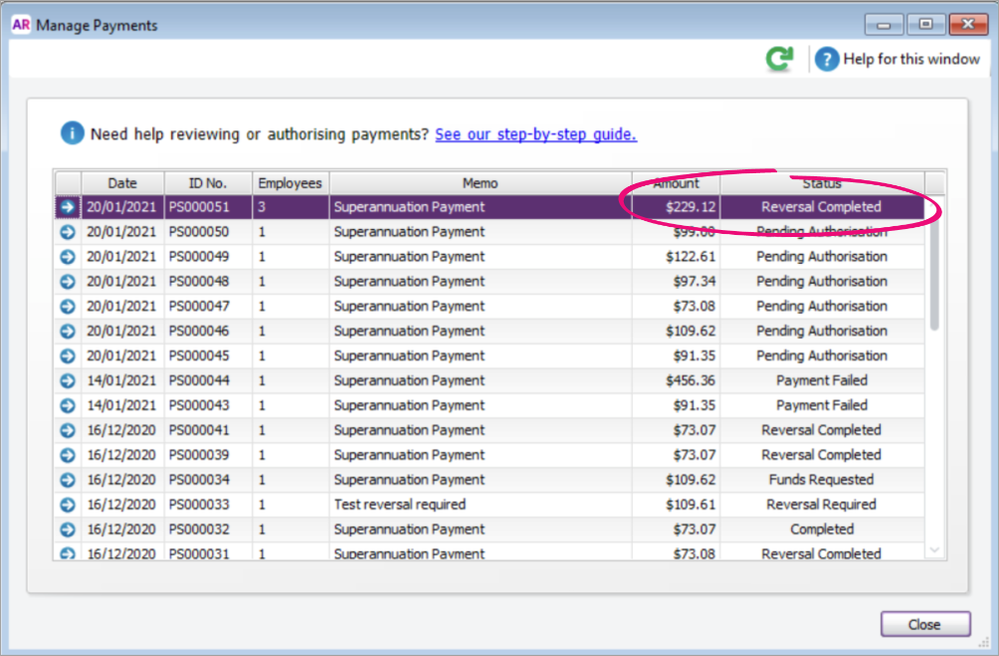
Task: Click the green refresh icon
Action: point(779,60)
